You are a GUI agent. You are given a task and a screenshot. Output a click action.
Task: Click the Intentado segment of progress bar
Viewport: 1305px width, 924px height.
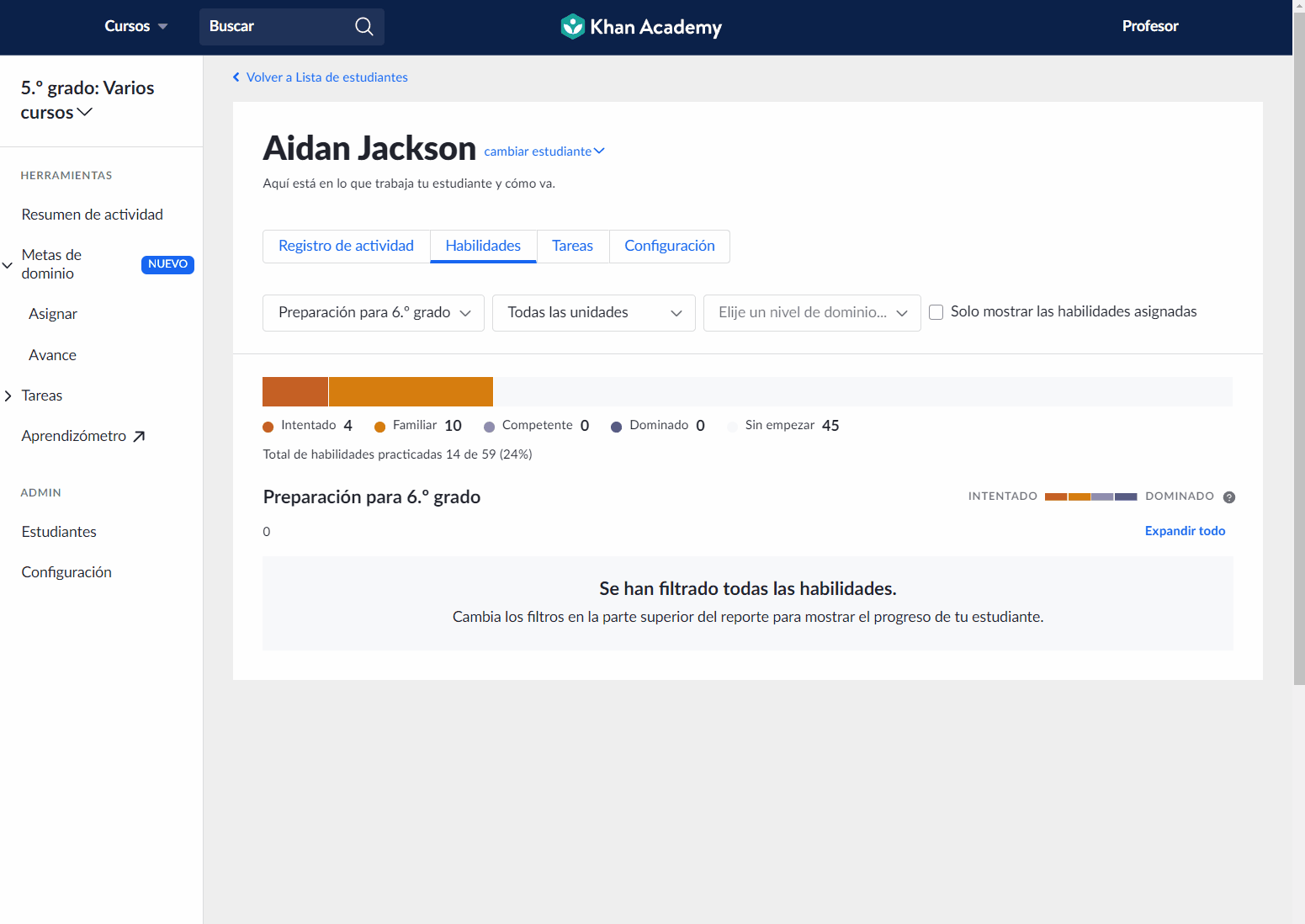click(x=295, y=392)
